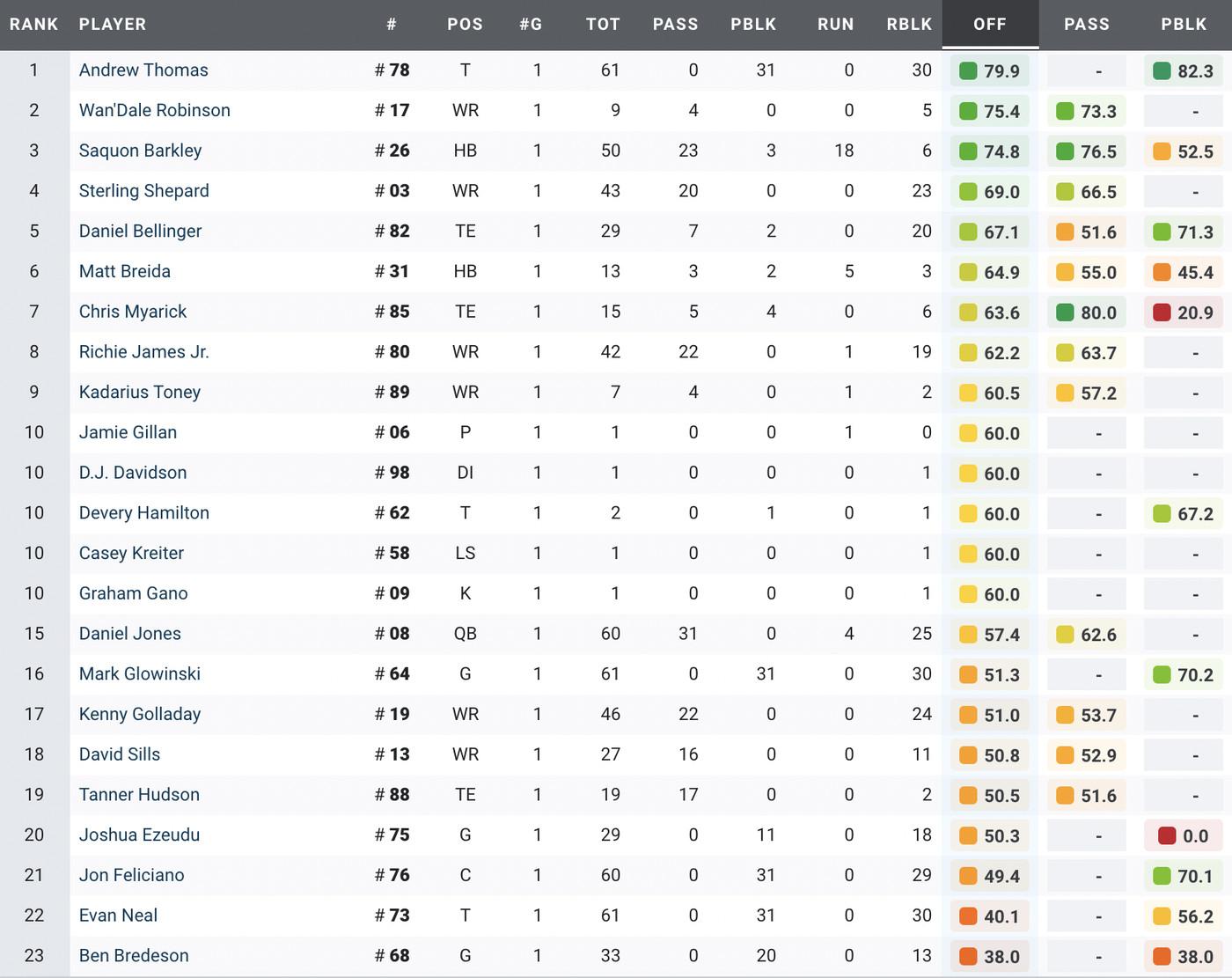Select Wan'Dale Robinson 73.3 PASS grade
This screenshot has height=978, width=1232.
1087,111
